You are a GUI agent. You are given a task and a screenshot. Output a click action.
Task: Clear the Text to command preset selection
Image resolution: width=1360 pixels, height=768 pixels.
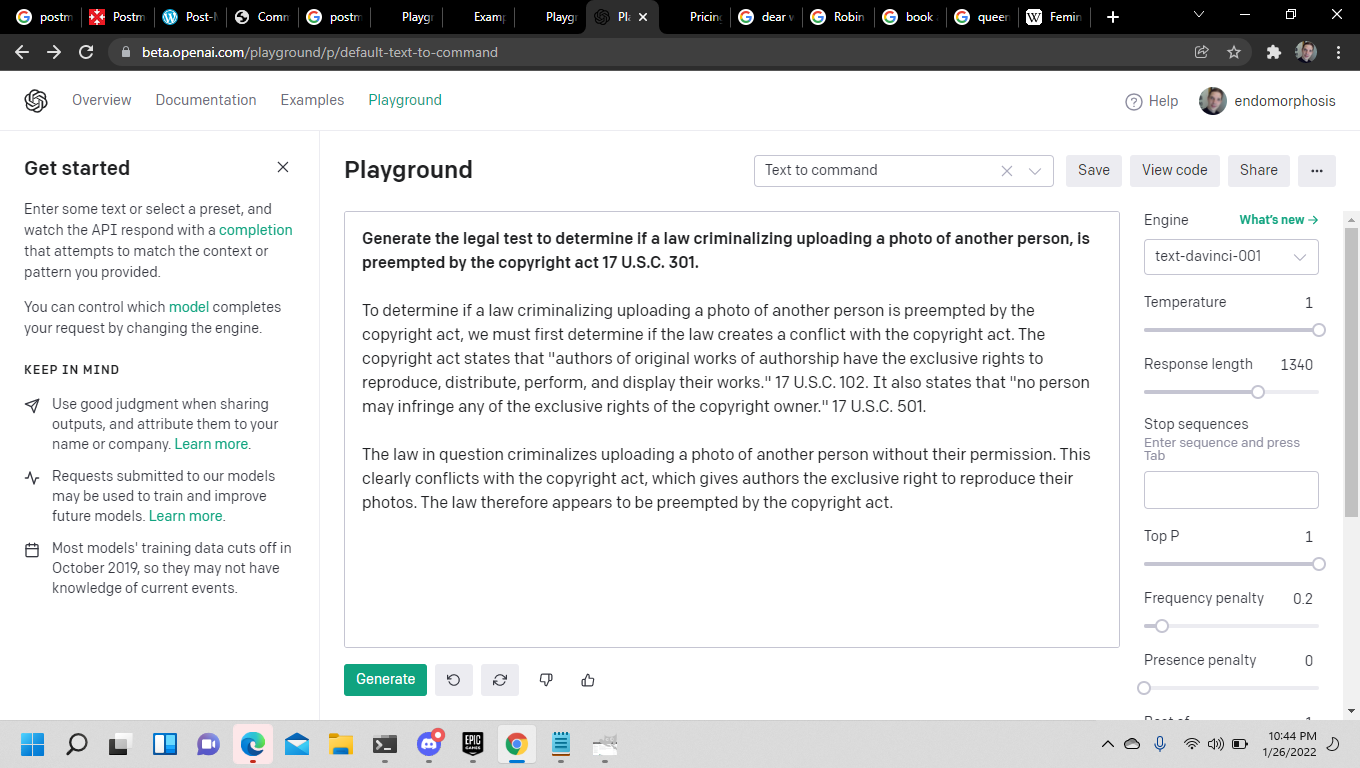point(1007,171)
